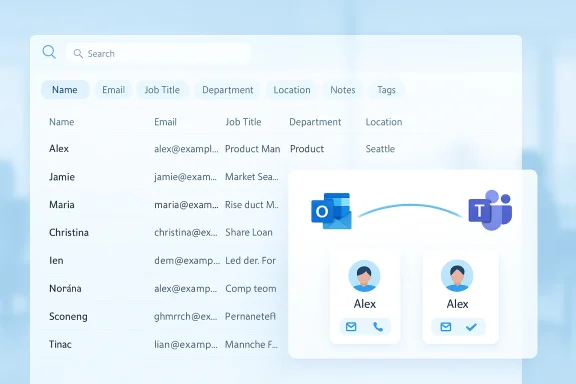Click the phone icon on Alex card
The width and height of the screenshot is (576, 384).
(378, 327)
